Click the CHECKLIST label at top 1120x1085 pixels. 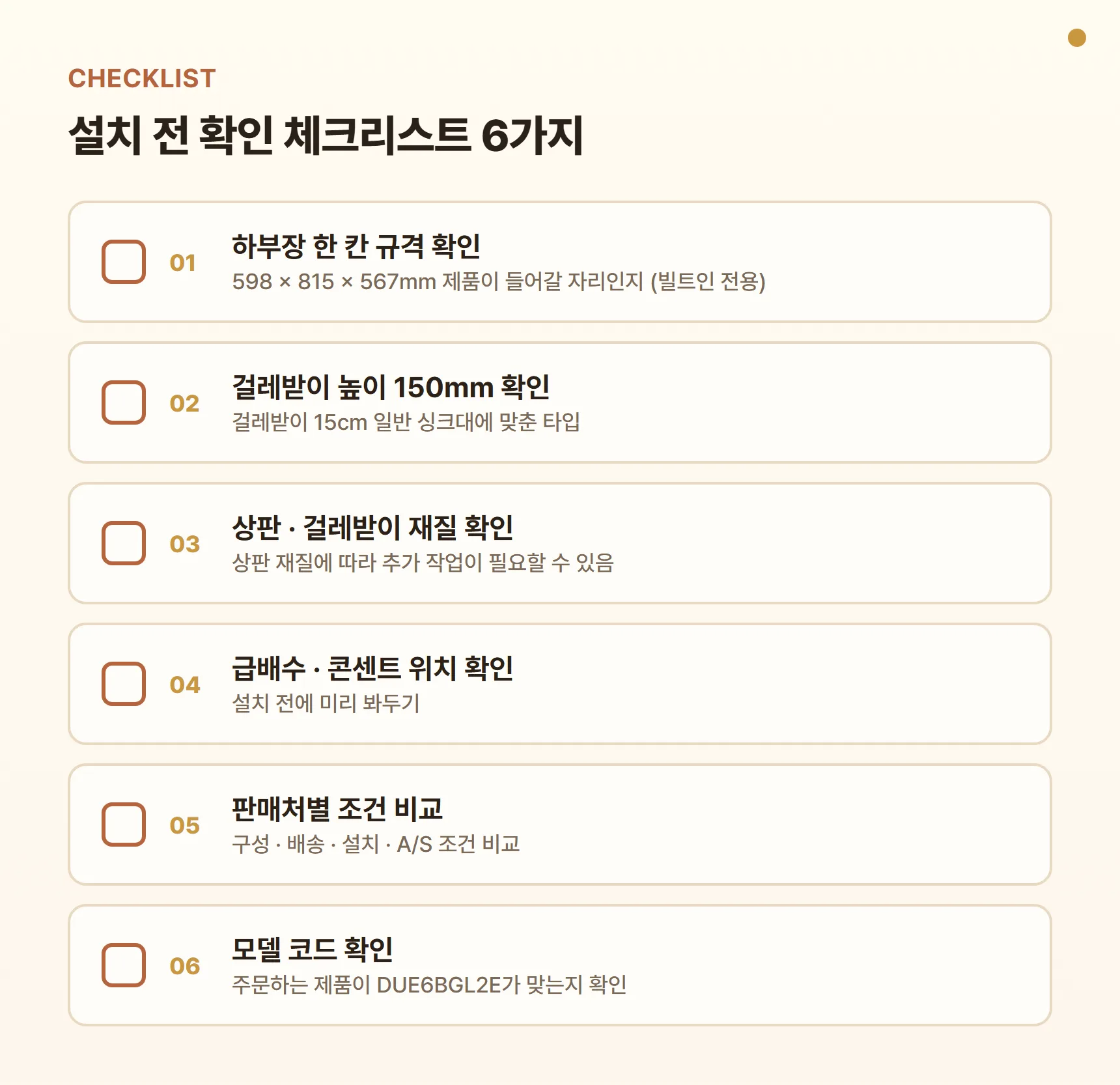coord(142,79)
